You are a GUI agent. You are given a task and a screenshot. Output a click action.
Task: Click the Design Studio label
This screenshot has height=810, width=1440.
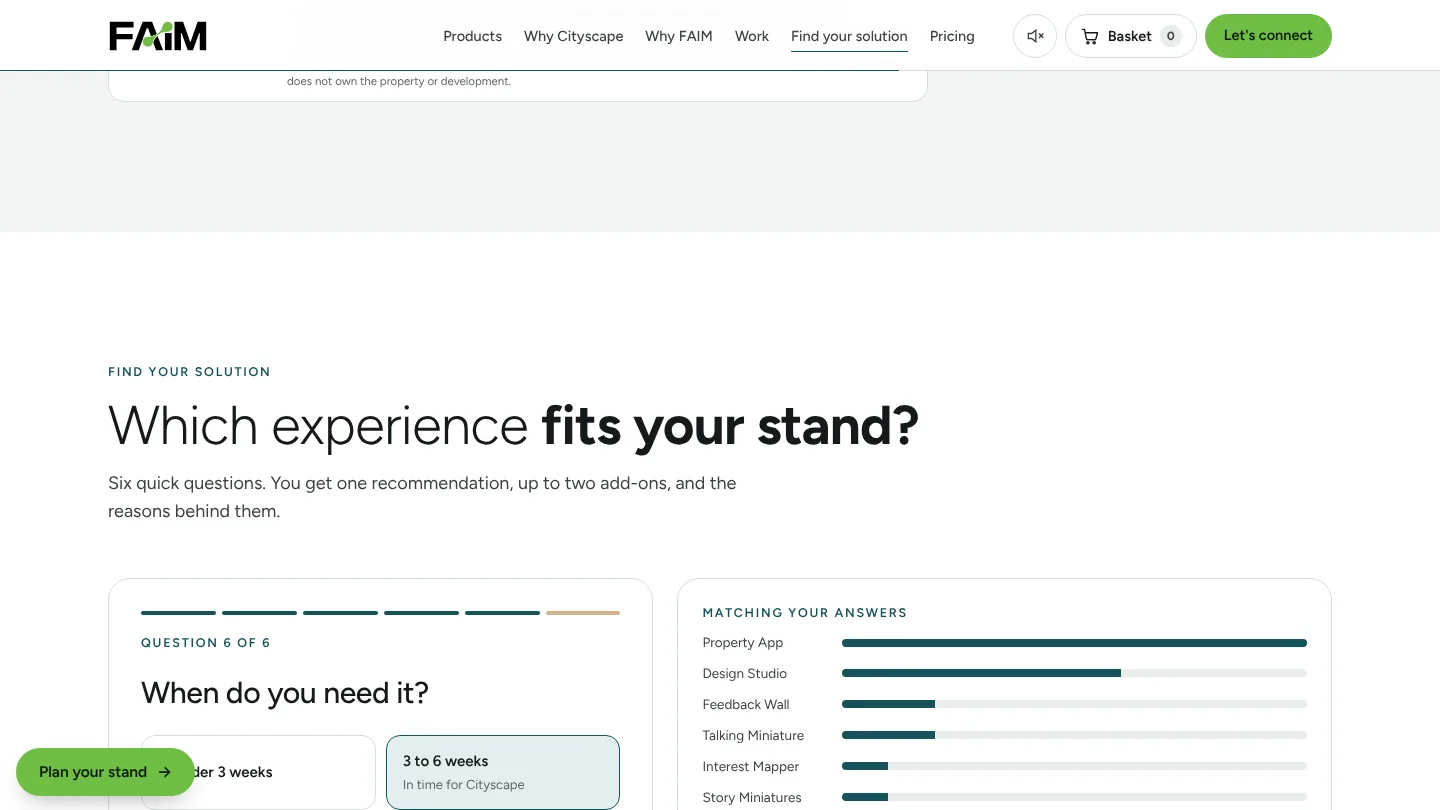[x=745, y=674]
